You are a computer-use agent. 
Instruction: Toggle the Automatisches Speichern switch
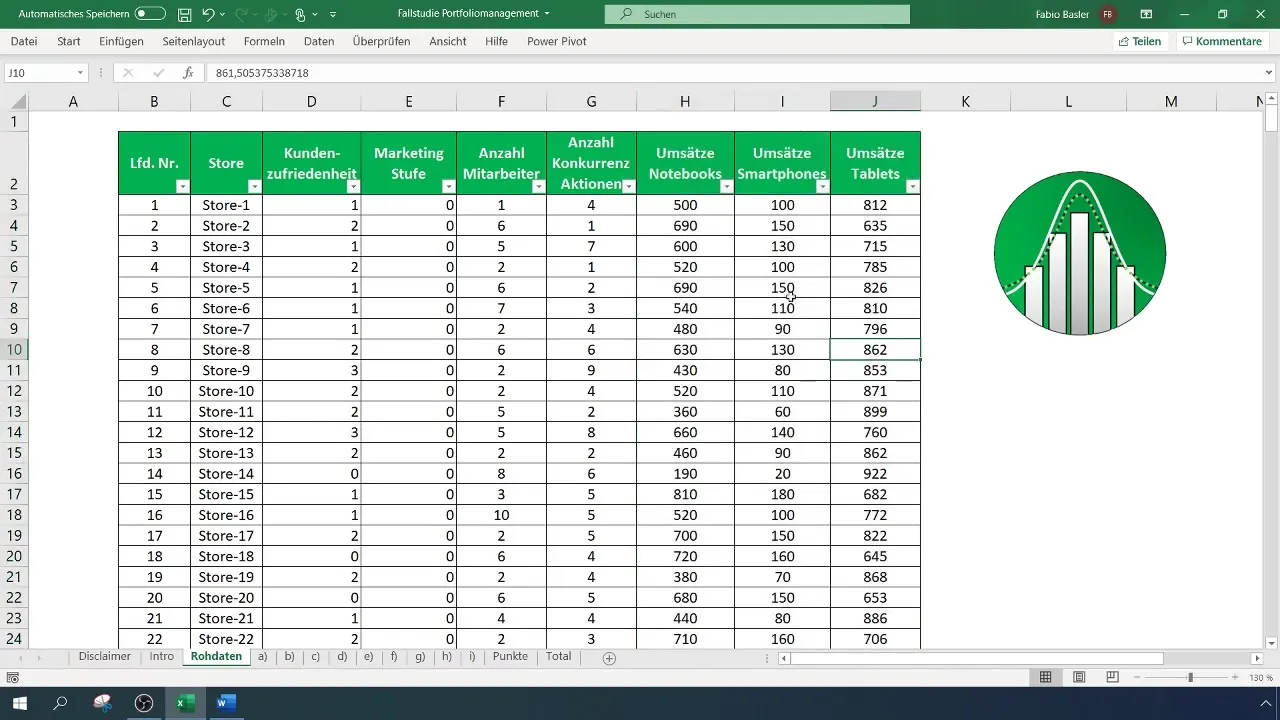tap(150, 14)
